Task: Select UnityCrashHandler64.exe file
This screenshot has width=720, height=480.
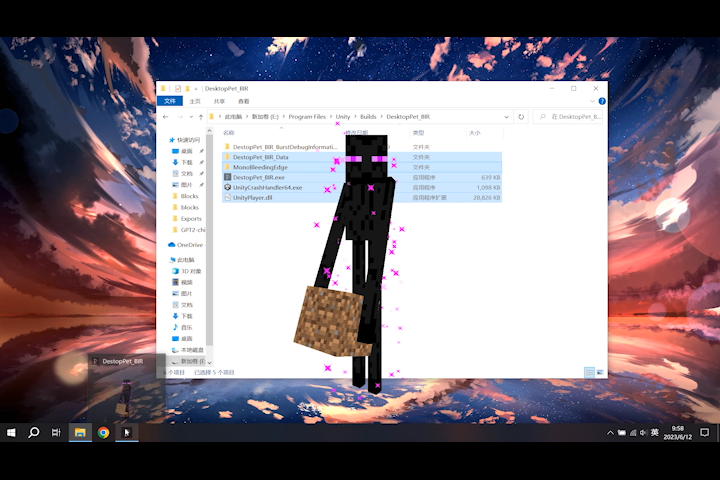Action: 267,187
